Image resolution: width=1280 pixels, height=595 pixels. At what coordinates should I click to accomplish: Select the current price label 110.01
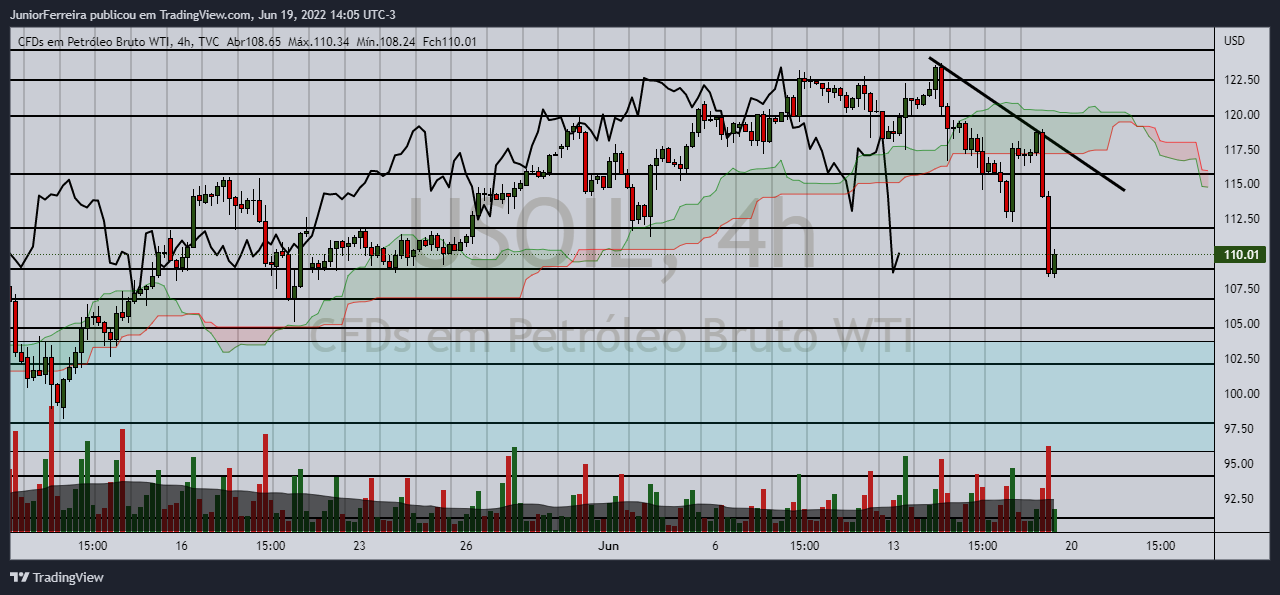click(x=1241, y=255)
